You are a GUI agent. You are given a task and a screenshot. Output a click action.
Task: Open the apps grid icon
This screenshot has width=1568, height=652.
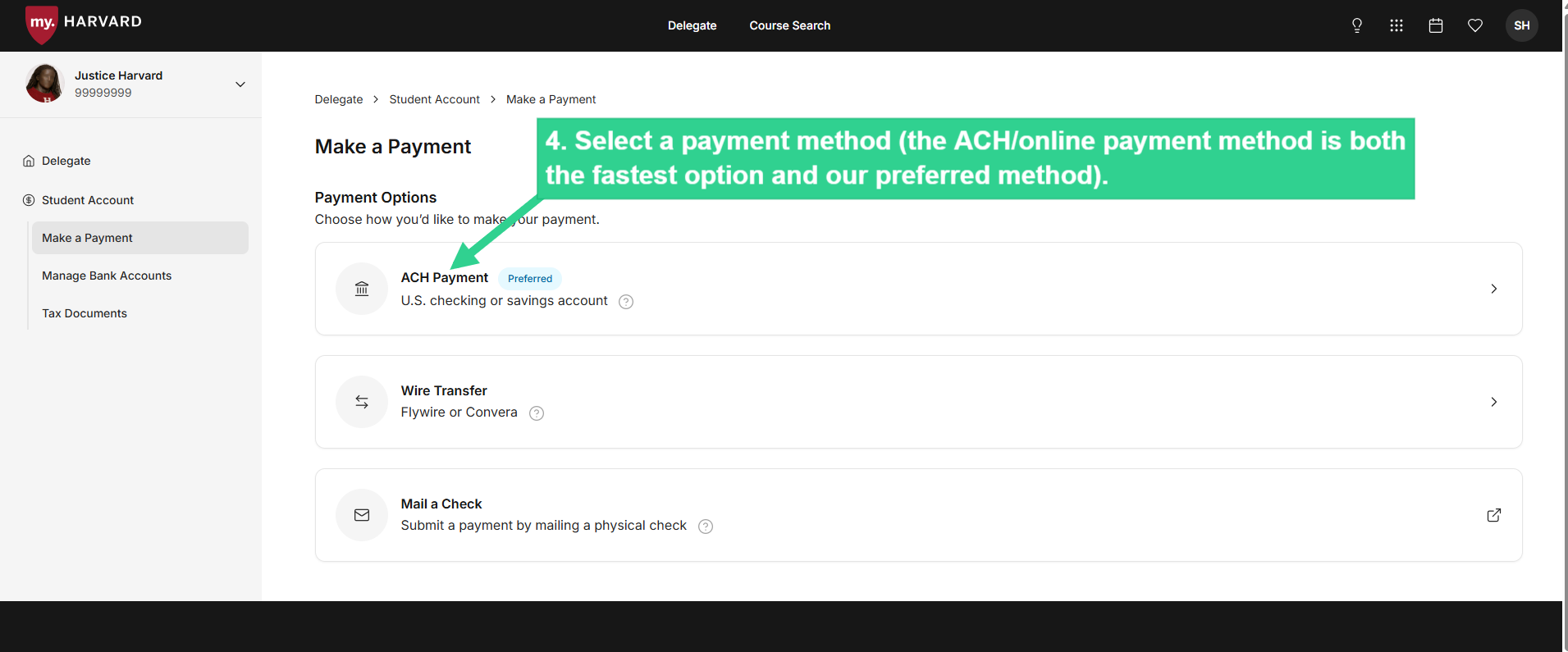click(1397, 25)
